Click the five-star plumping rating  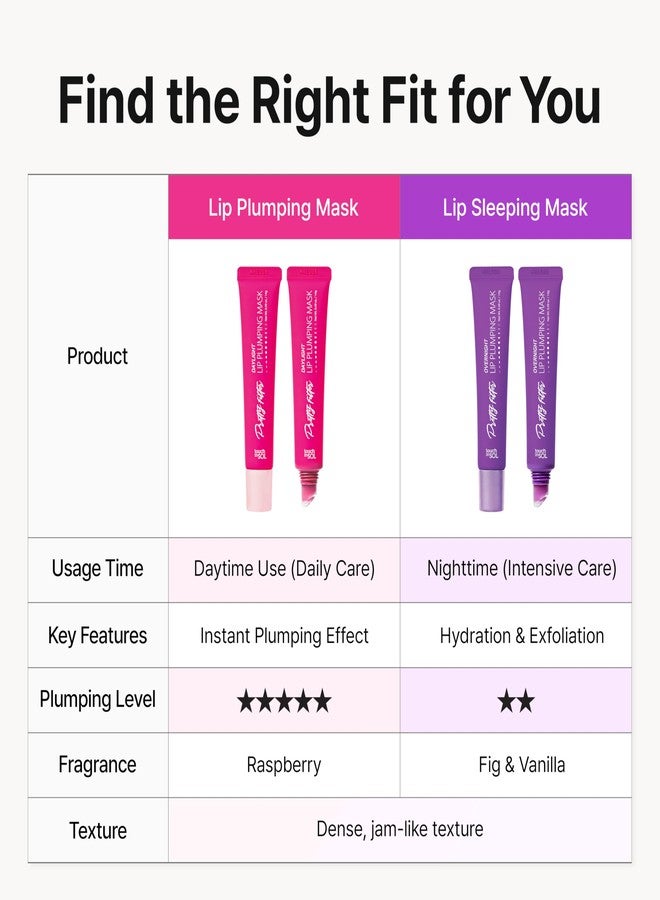[x=284, y=701]
